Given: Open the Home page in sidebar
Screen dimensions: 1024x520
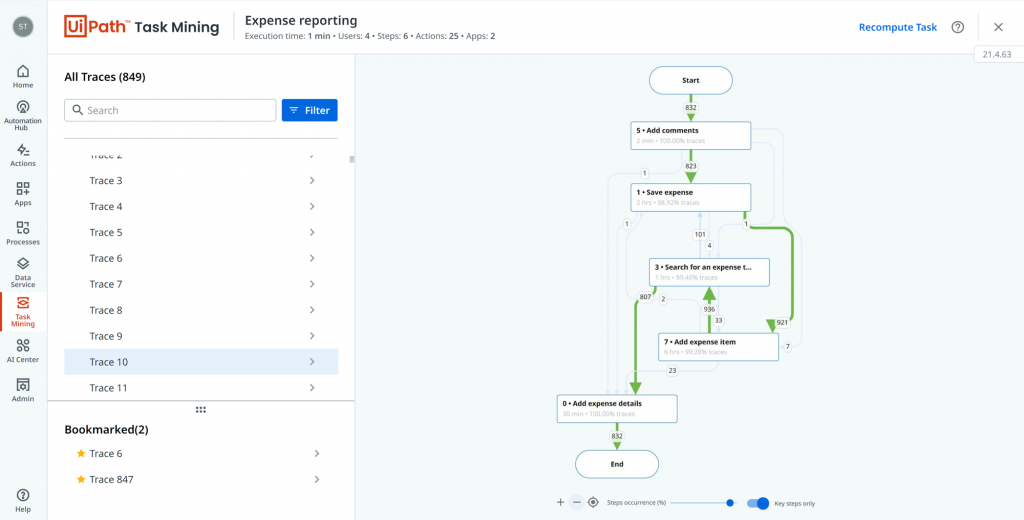Looking at the screenshot, I should (x=24, y=76).
